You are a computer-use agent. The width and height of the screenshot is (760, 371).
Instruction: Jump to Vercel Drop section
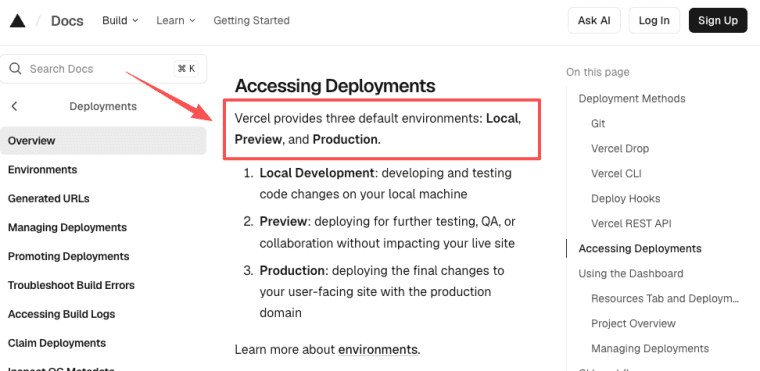[620, 148]
